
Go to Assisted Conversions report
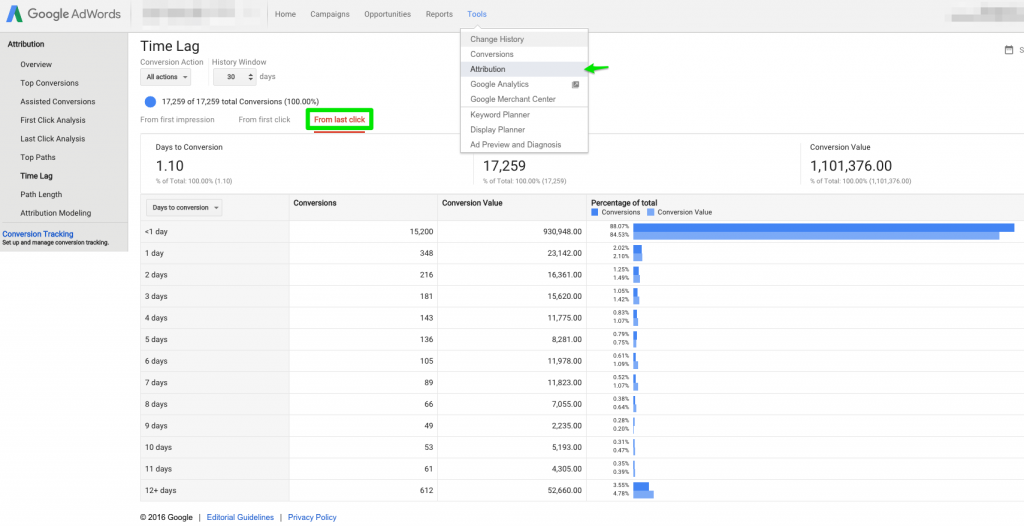tap(57, 101)
